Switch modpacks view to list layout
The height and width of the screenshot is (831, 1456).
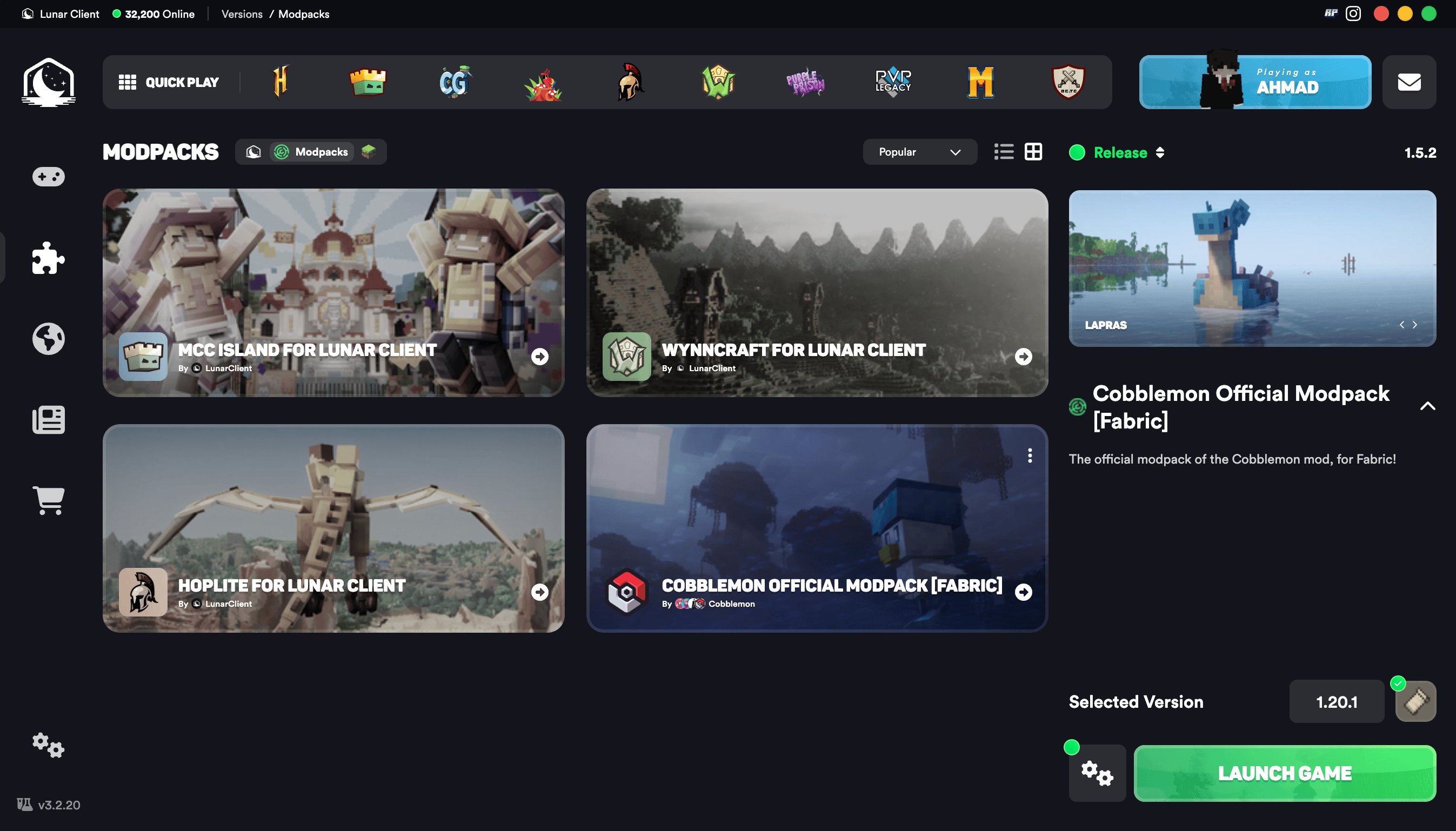pos(1004,151)
